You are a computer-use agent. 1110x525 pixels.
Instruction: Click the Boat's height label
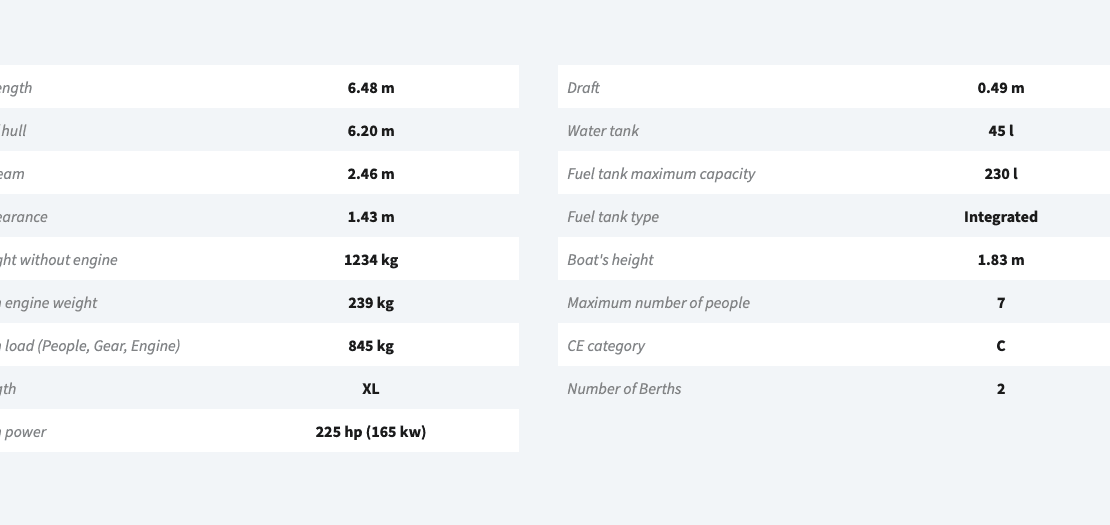tap(610, 260)
